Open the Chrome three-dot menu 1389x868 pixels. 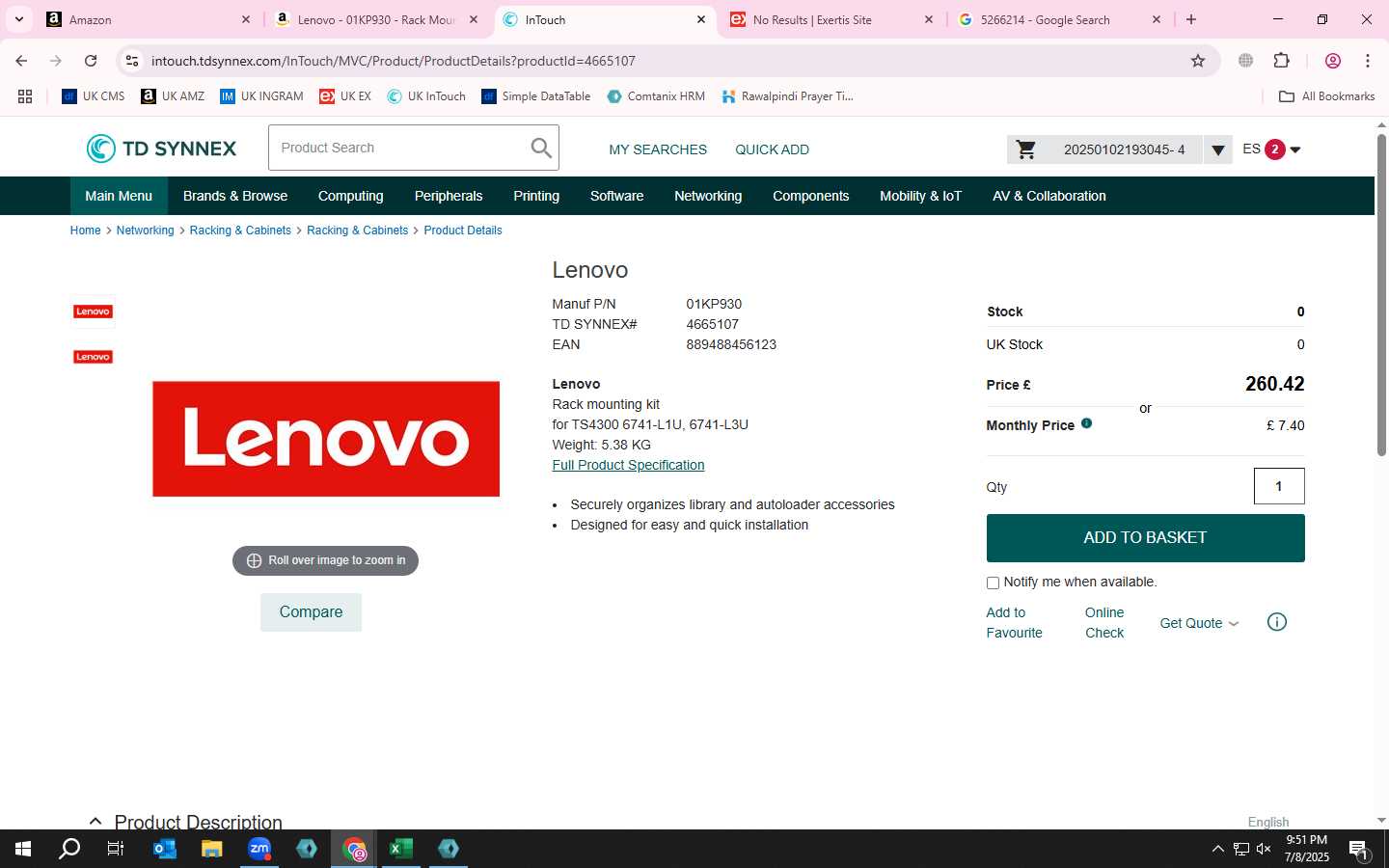coord(1368,61)
